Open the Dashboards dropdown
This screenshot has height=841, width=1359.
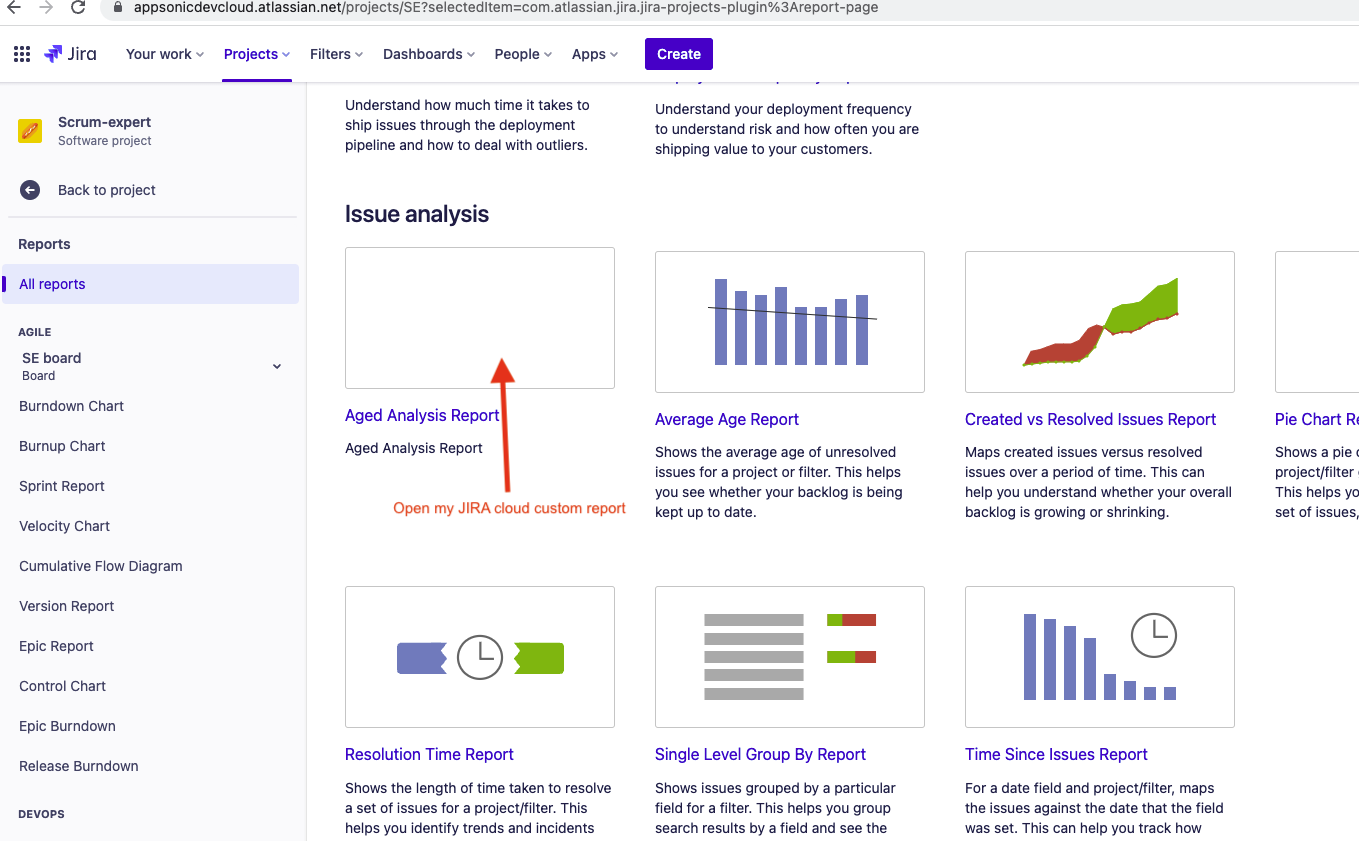429,54
